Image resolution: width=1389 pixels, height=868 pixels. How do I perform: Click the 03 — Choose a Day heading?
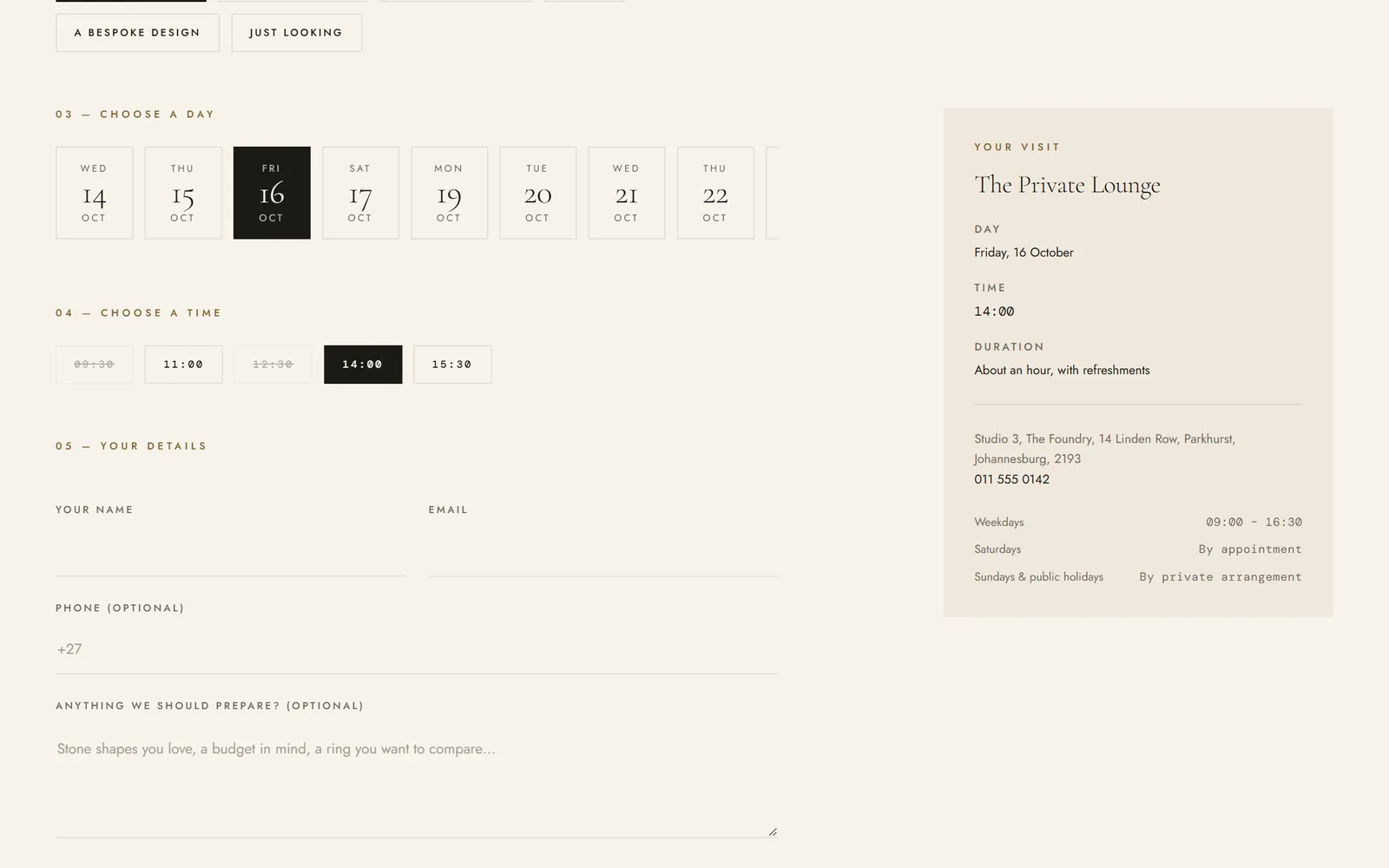click(135, 115)
